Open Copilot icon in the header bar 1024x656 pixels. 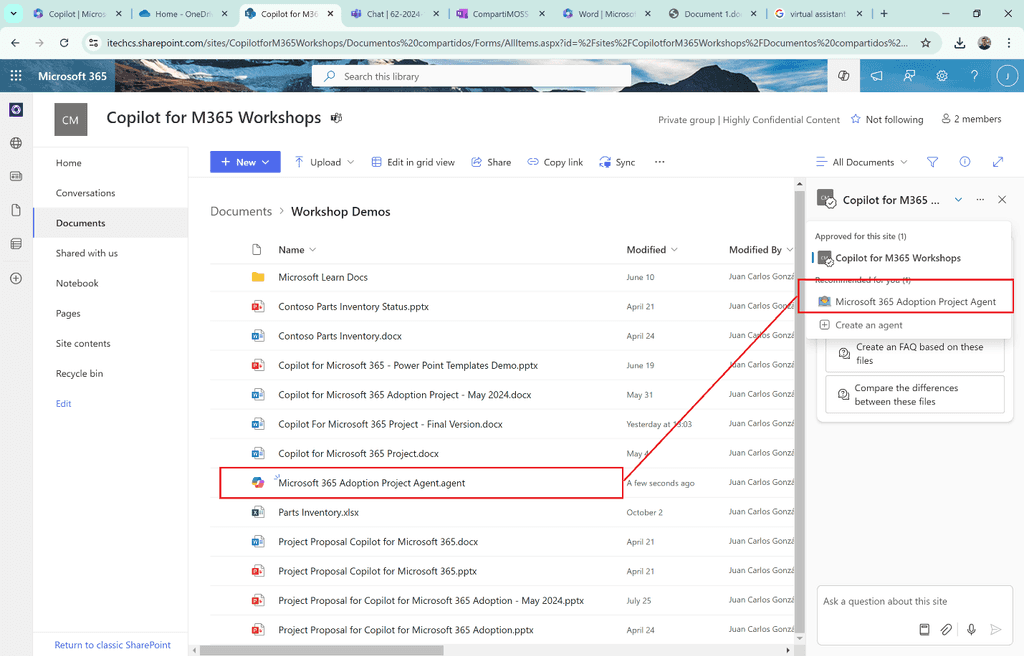click(844, 76)
